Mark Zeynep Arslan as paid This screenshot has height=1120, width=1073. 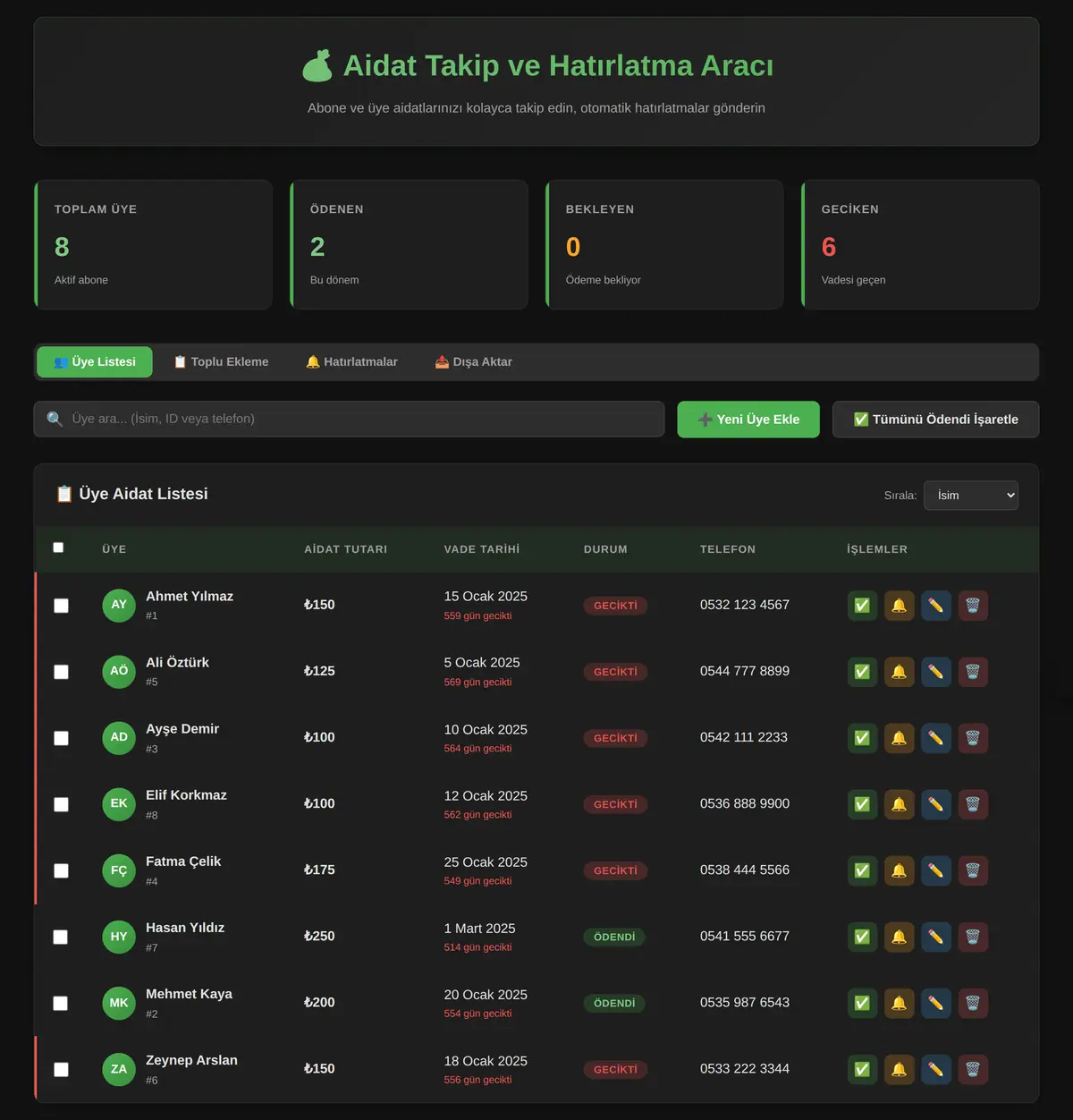point(862,1069)
